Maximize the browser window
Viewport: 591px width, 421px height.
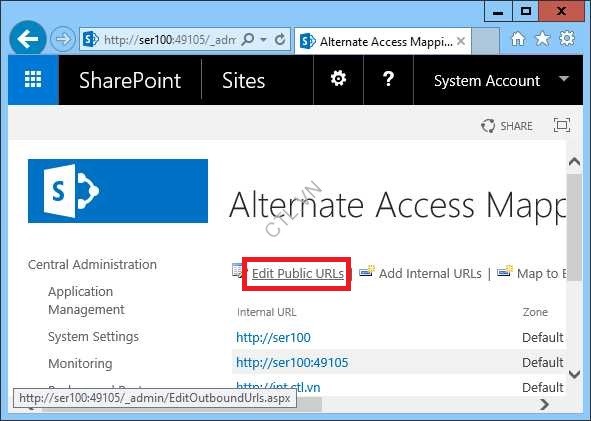526,12
